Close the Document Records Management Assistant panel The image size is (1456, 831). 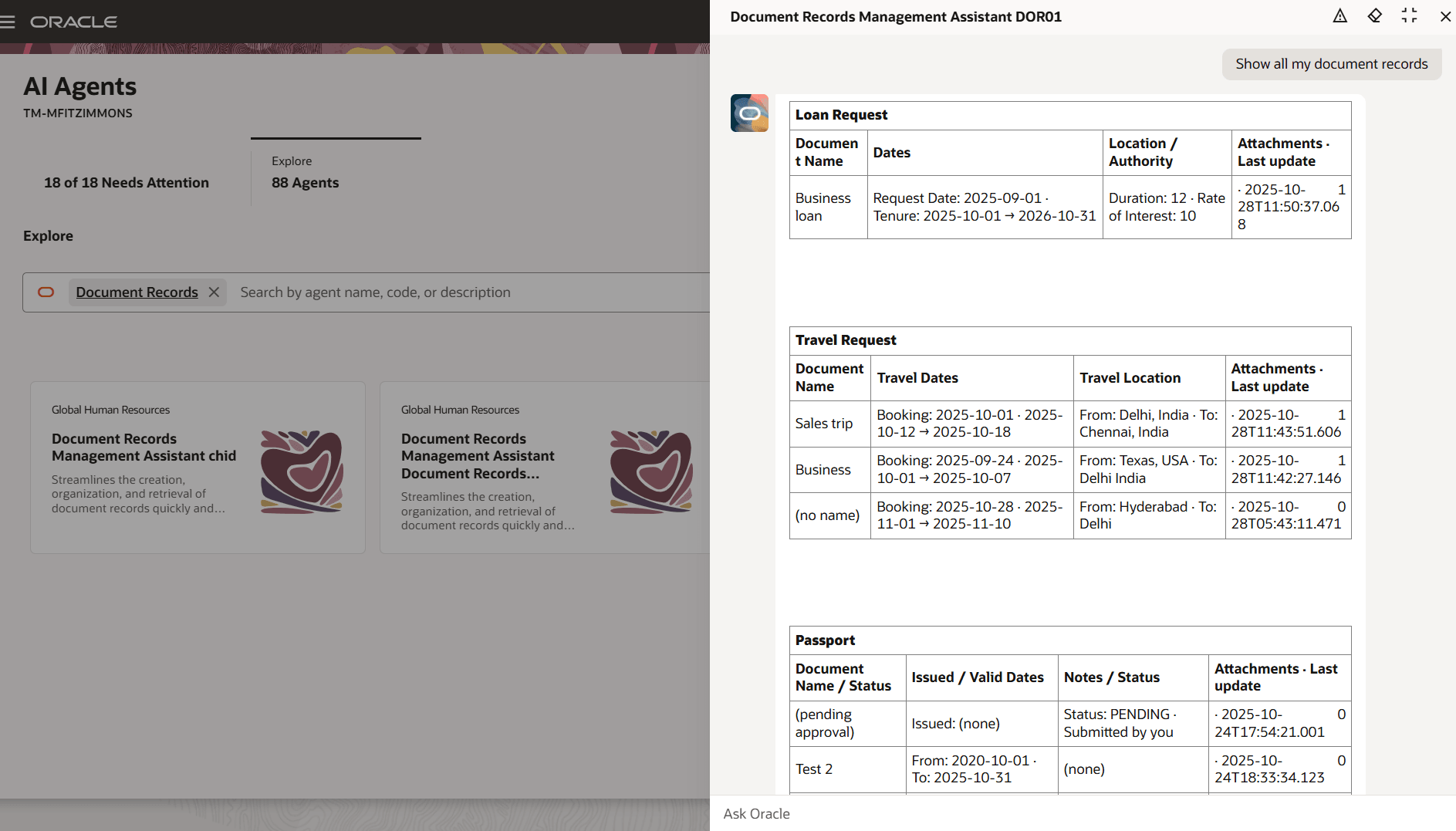tap(1447, 15)
